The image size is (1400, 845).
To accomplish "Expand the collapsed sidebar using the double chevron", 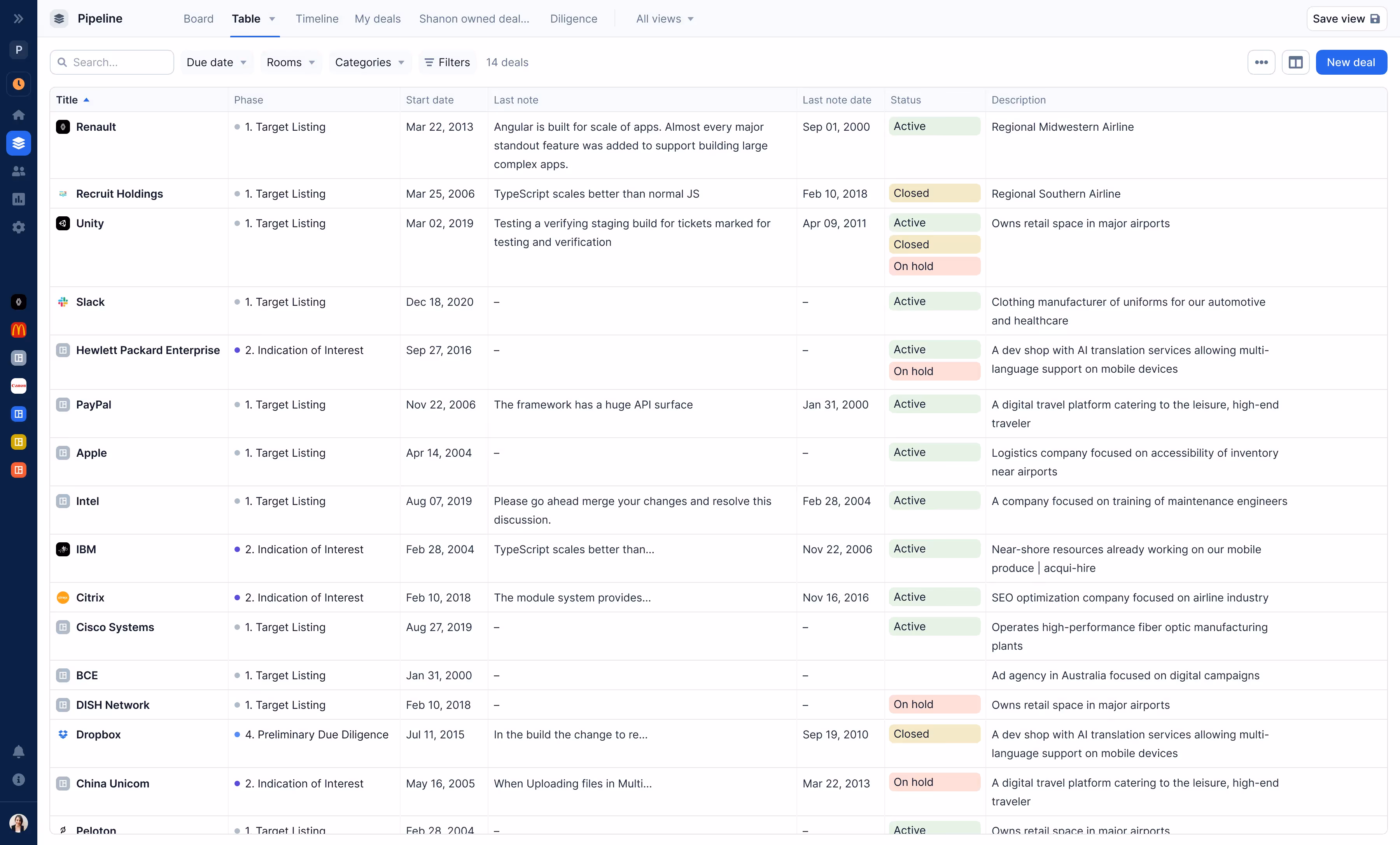I will click(x=18, y=19).
